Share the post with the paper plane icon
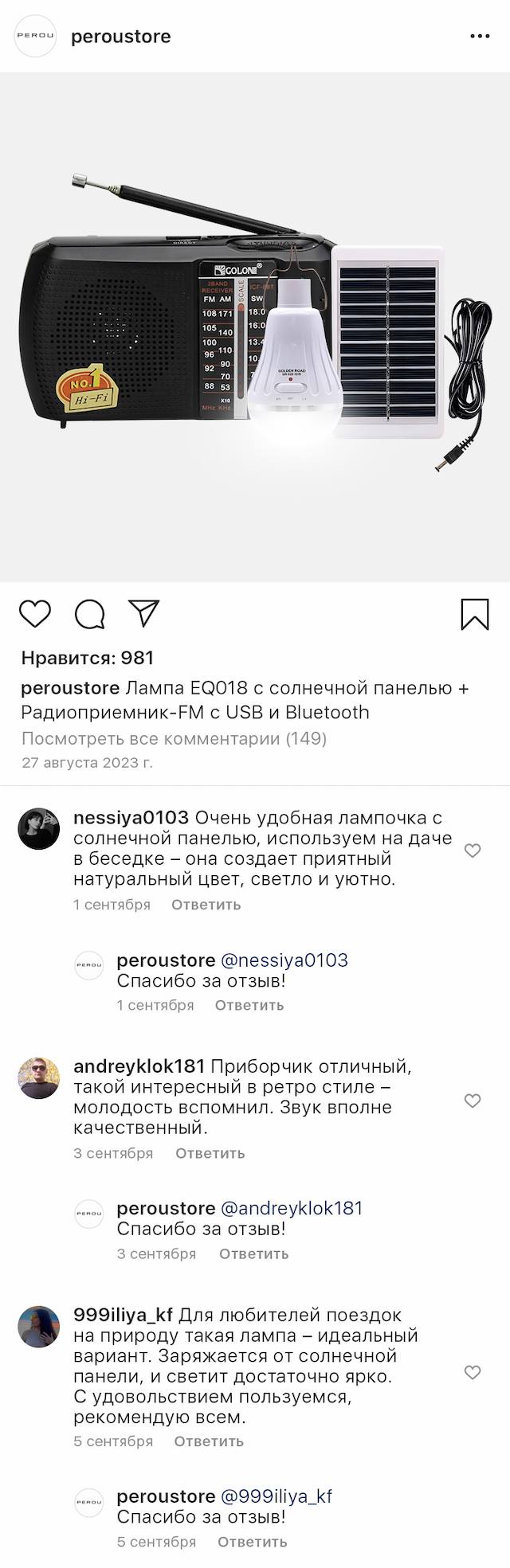Screen dimensions: 510x1568 click(144, 612)
